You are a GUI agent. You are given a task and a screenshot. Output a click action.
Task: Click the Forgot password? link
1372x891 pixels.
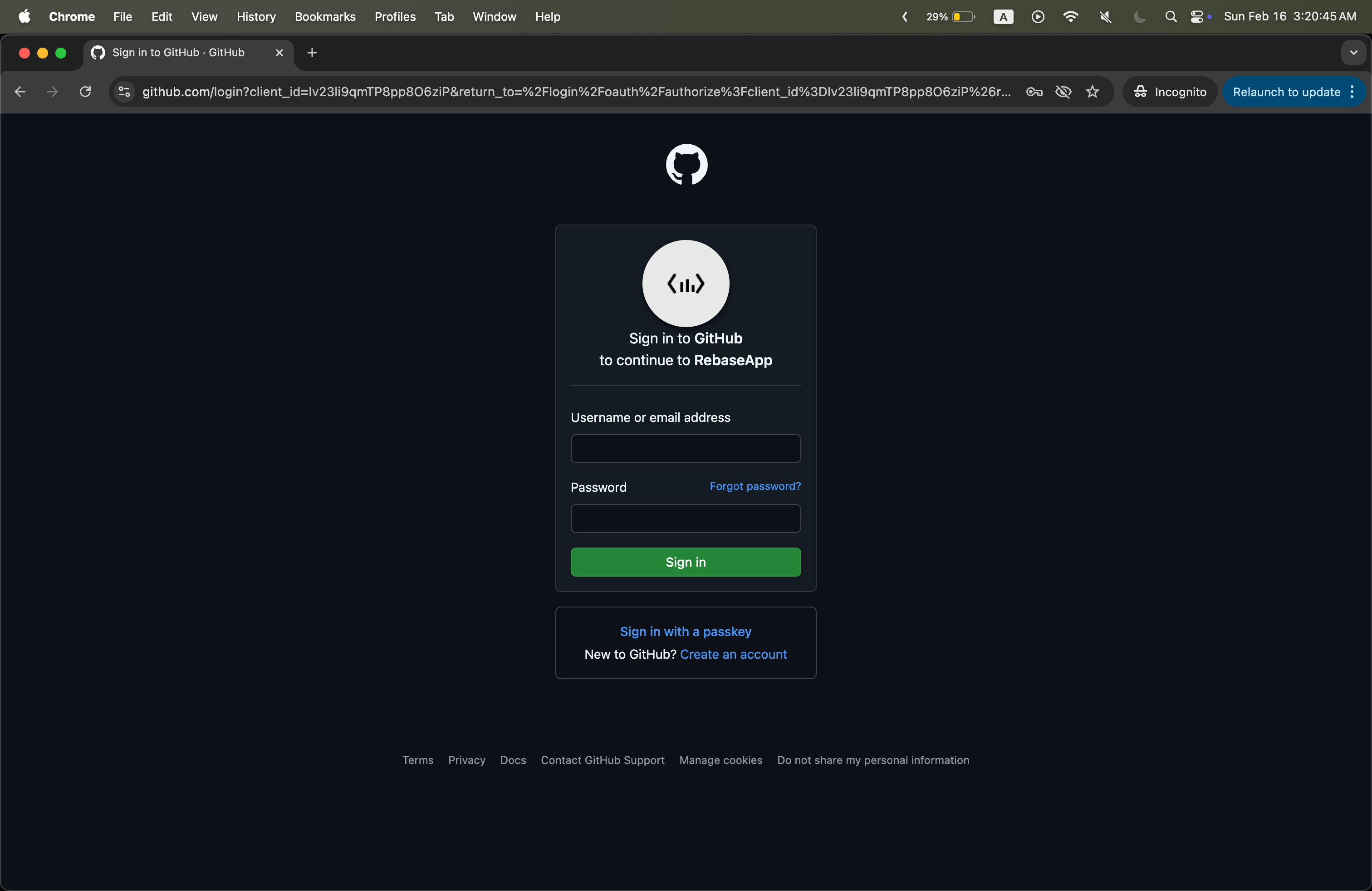[755, 486]
